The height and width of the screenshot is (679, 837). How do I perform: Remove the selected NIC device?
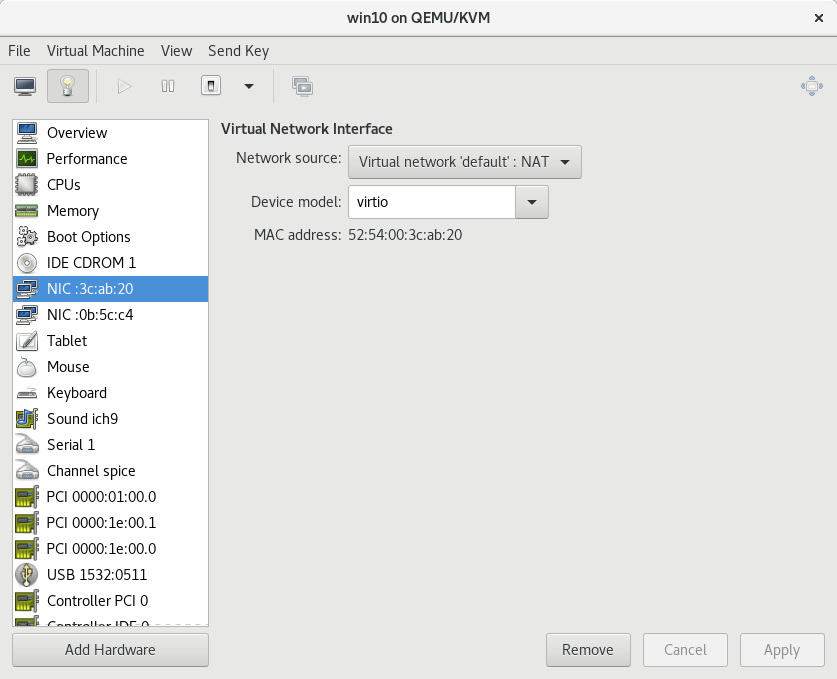tap(588, 650)
